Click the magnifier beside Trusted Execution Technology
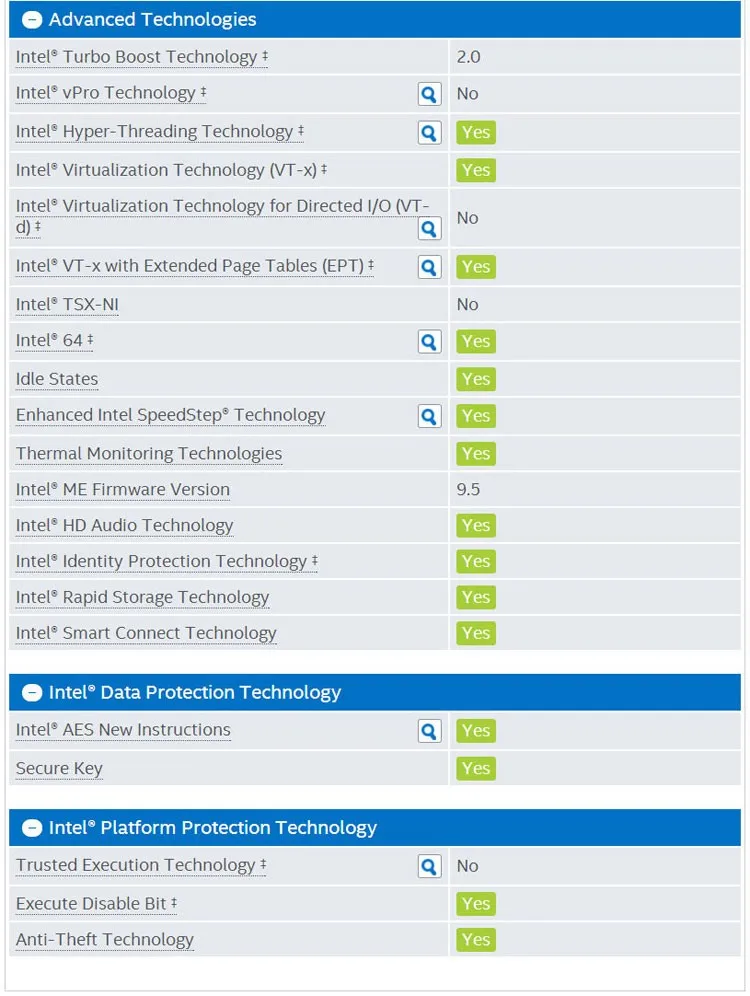The height and width of the screenshot is (996, 750). click(429, 866)
